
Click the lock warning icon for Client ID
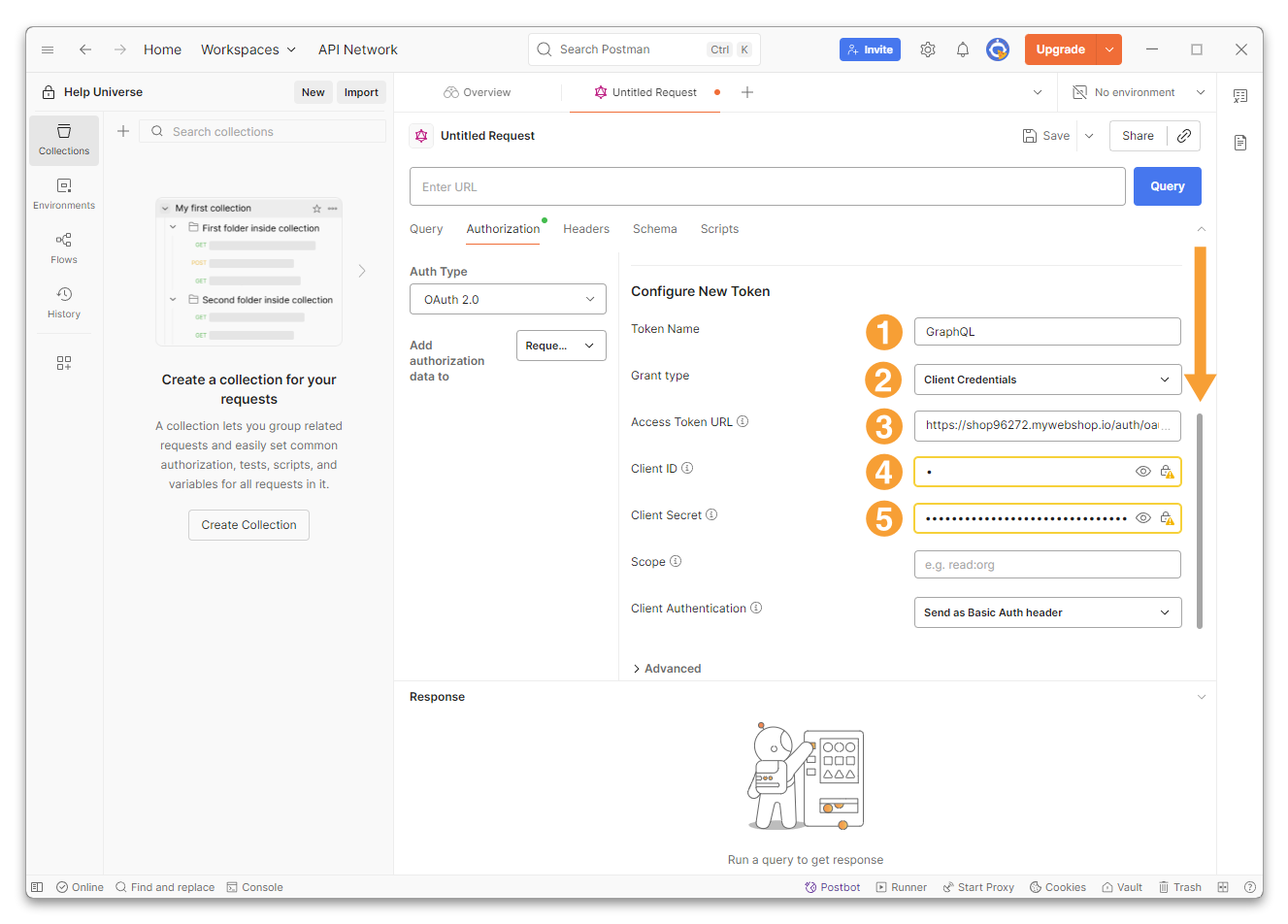[1167, 472]
